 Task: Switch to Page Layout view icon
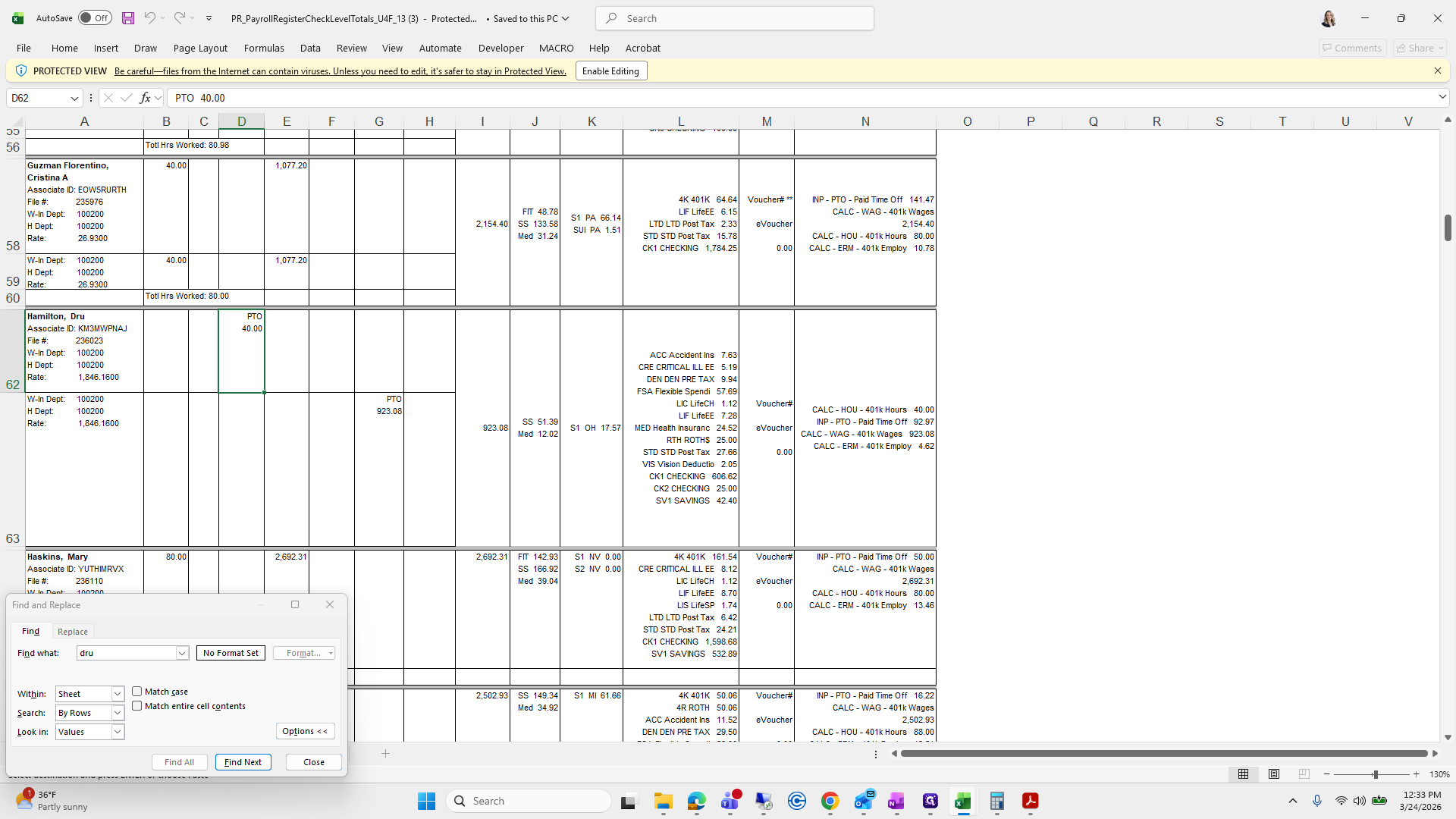pos(1274,774)
